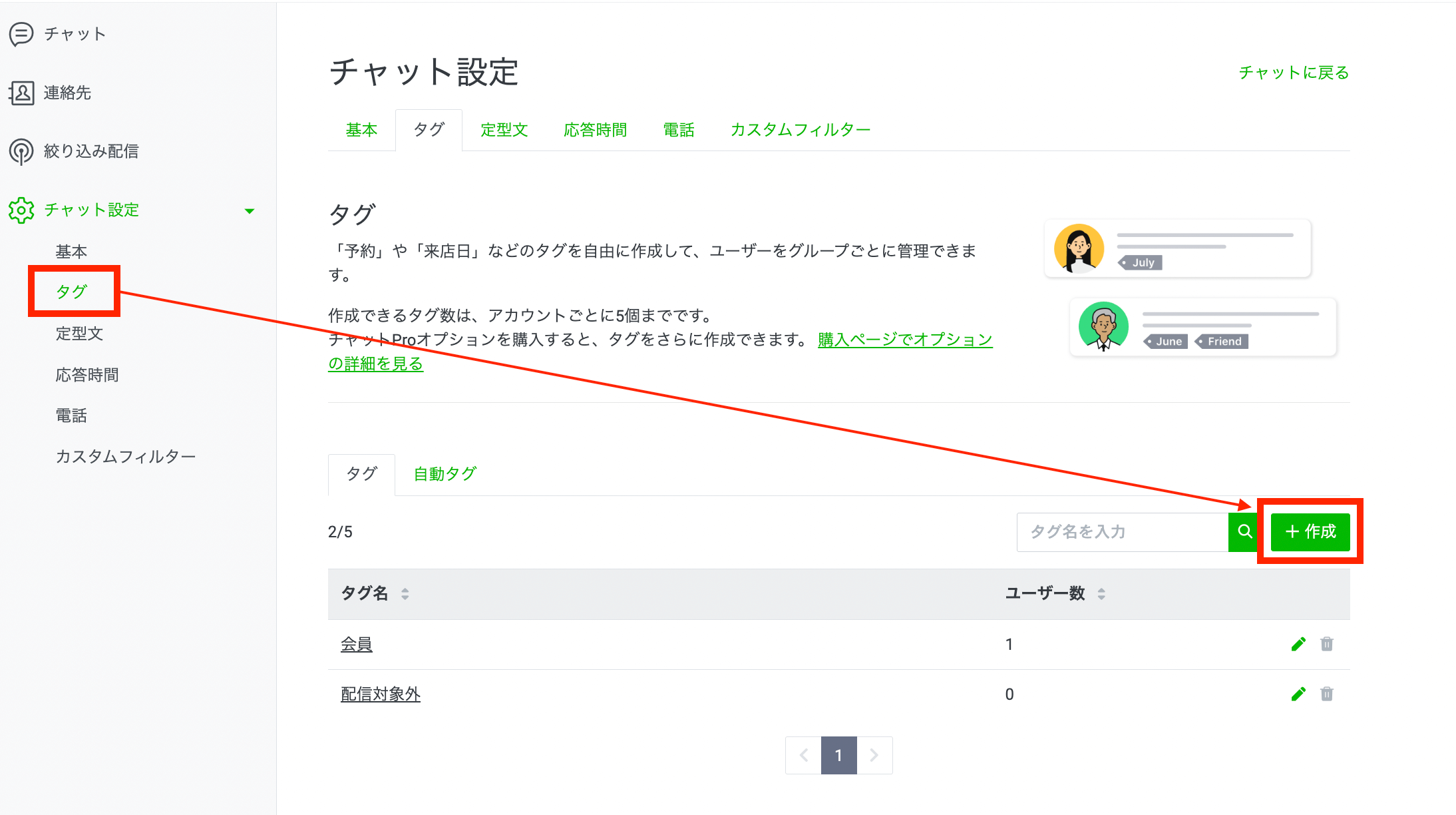The height and width of the screenshot is (815, 1456).
Task: Click the chat speech bubble icon
Action: [21, 34]
